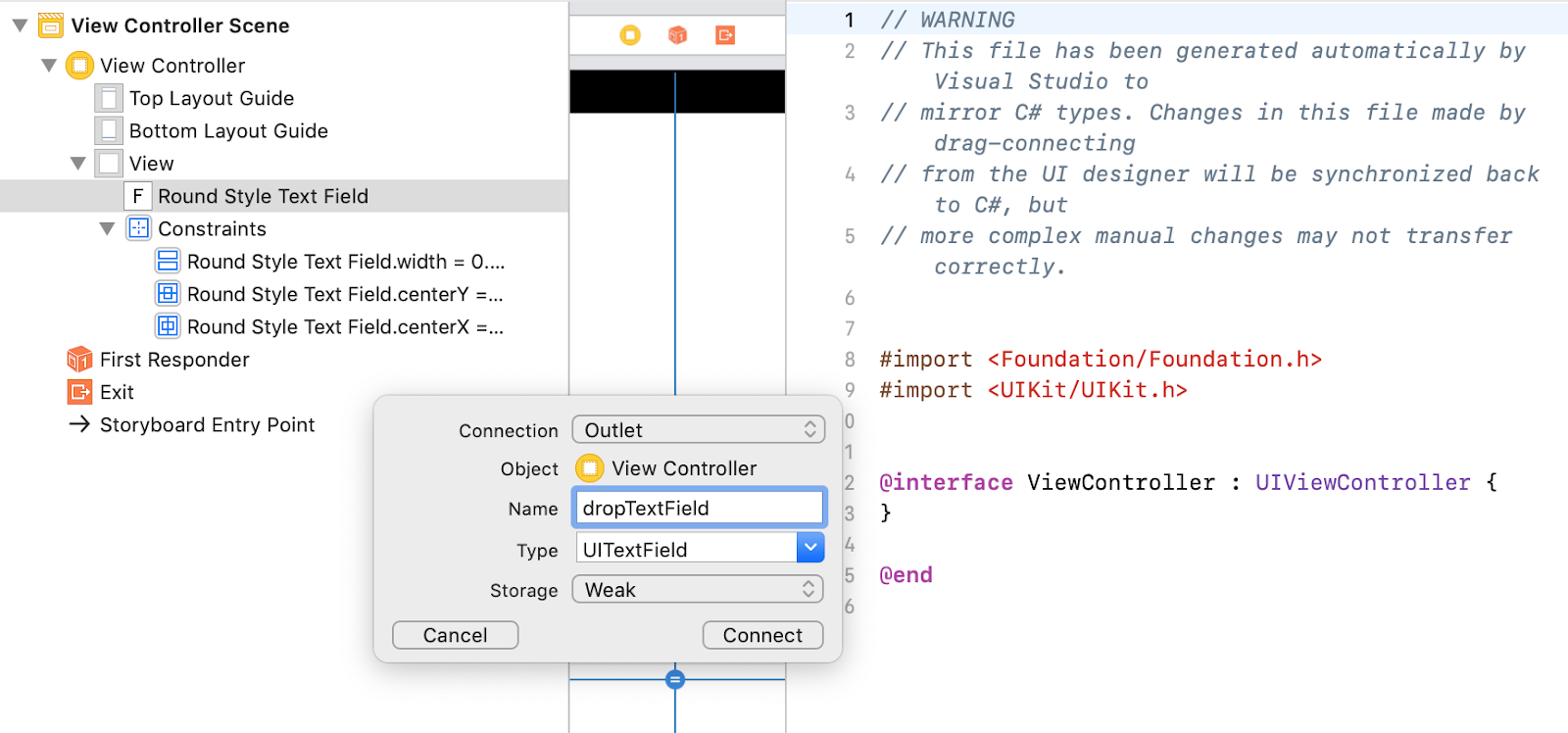Image resolution: width=1568 pixels, height=733 pixels.
Task: Open the Connection dropdown showing Outlet
Action: pos(698,429)
